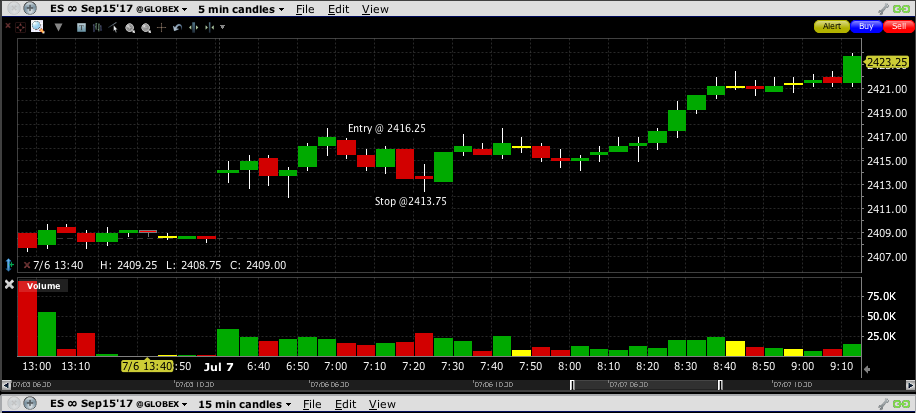Open the File menu of the 15 min chart

tap(312, 404)
